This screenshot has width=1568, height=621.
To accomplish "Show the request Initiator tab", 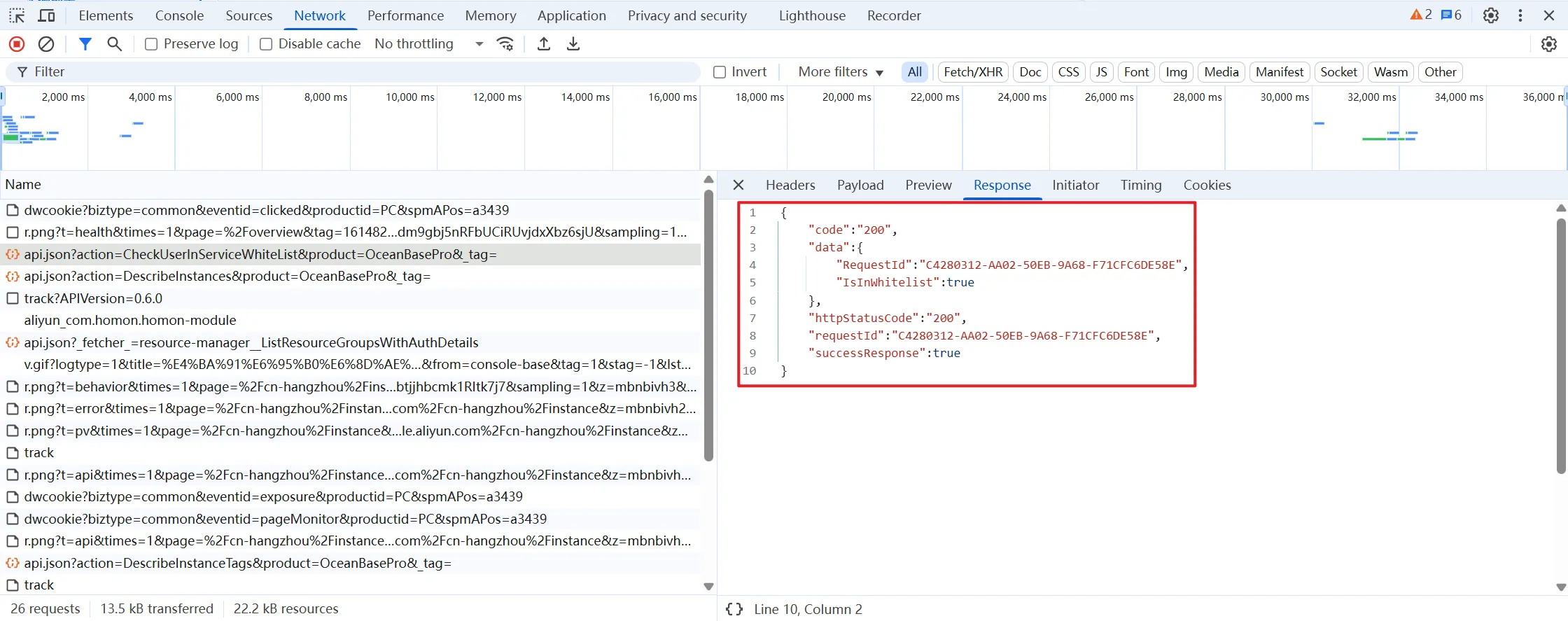I will 1075,185.
